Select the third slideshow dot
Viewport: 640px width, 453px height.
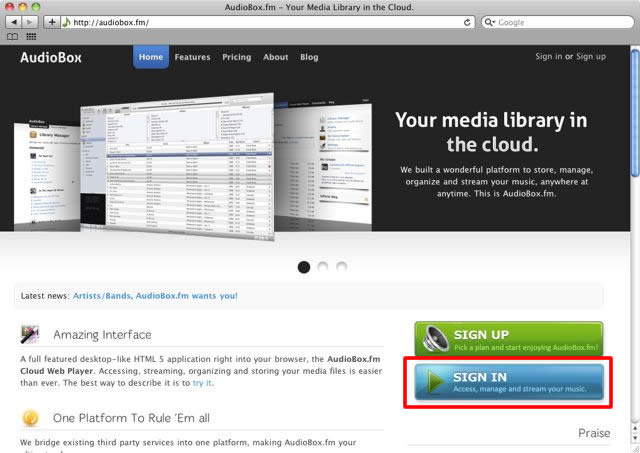(x=341, y=267)
